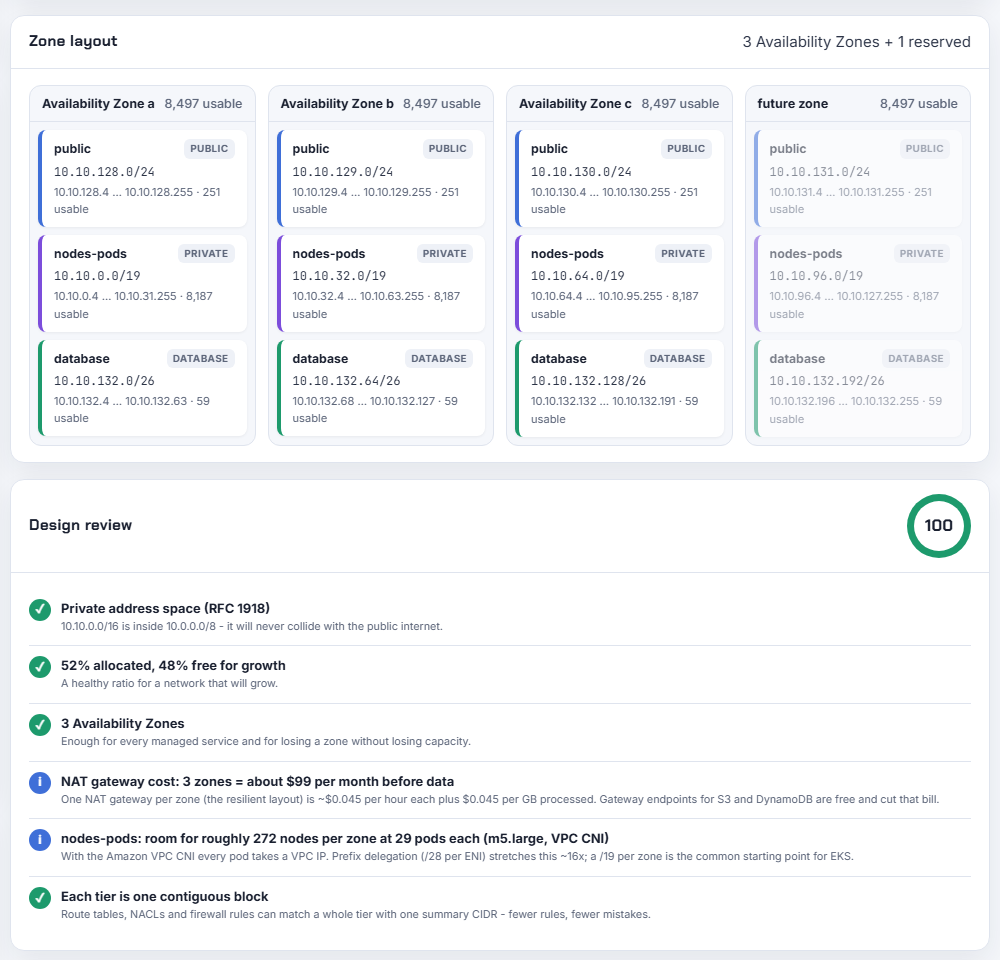Click the 8,497 usable count for Availability Zone a
Viewport: 1000px width, 960px height.
click(x=203, y=103)
